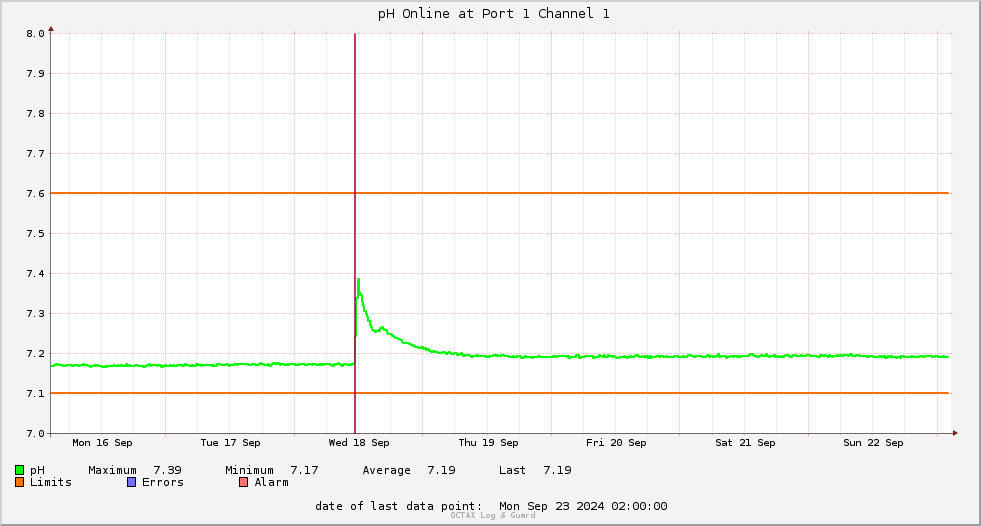Click the 'Last 7.19' statistic
The height and width of the screenshot is (526, 981).
tap(535, 470)
